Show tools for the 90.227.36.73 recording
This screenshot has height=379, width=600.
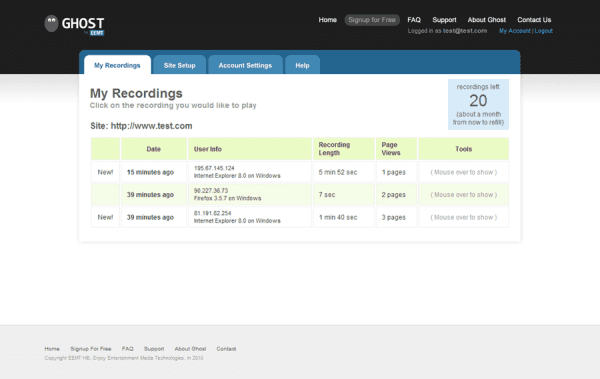(463, 195)
